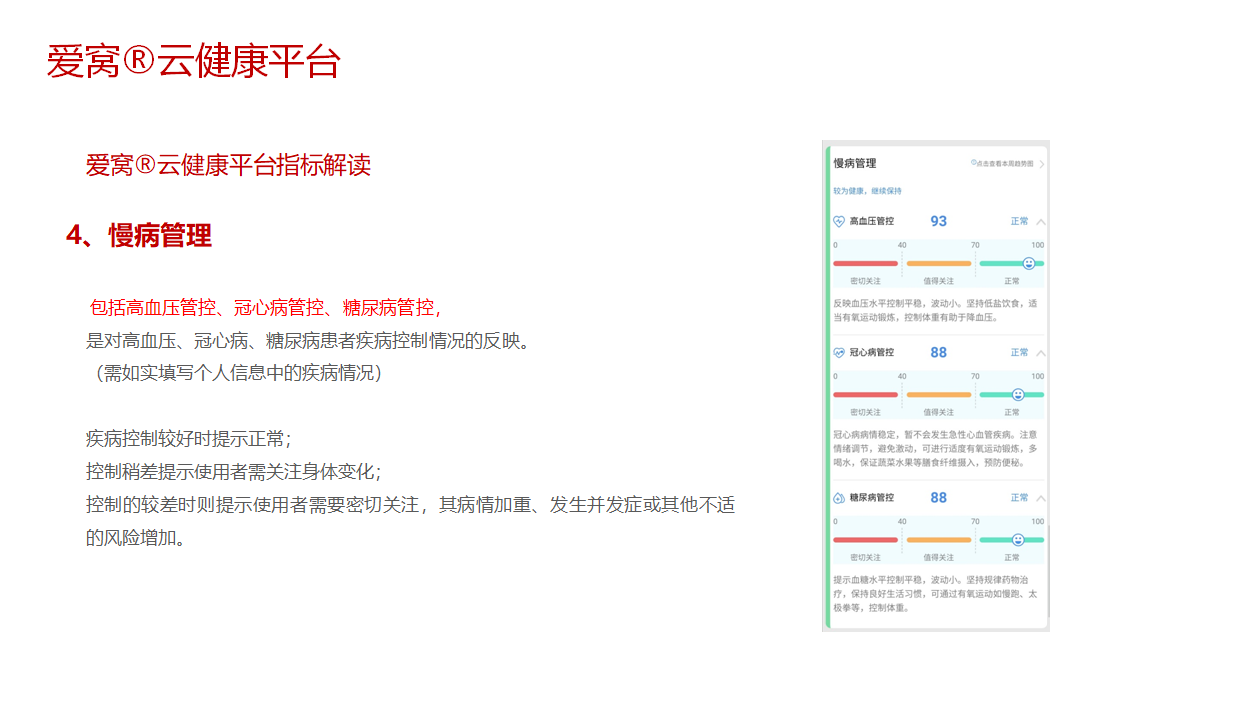The image size is (1248, 701).
Task: Click the clock icon before 点击查看本周趋势图
Action: tap(974, 163)
